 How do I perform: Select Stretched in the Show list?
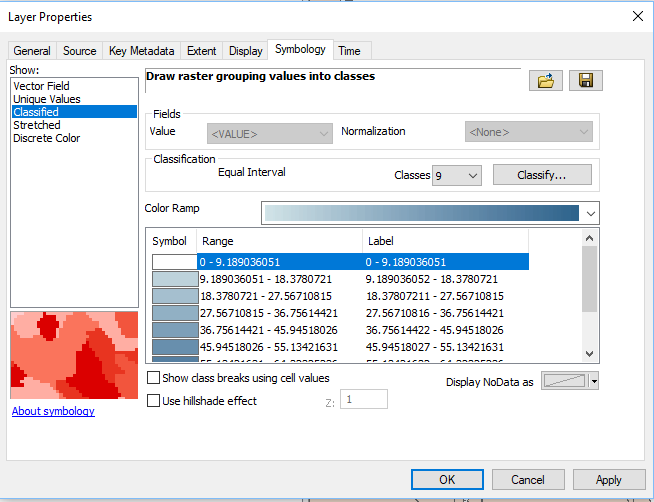click(x=37, y=125)
